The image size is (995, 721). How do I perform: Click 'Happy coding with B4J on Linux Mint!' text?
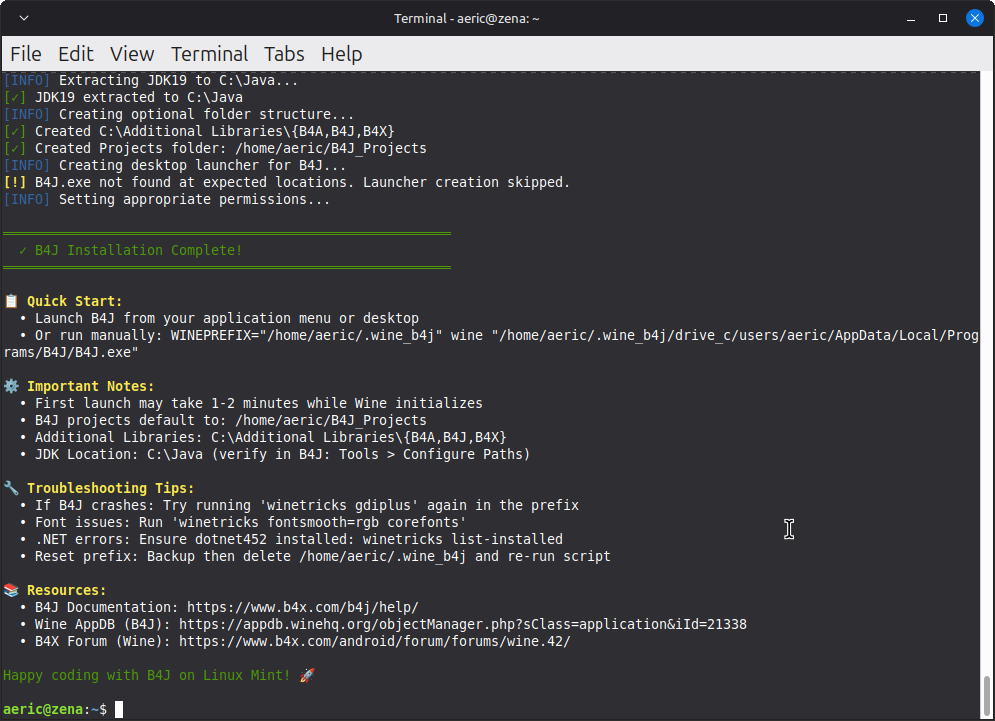point(147,675)
